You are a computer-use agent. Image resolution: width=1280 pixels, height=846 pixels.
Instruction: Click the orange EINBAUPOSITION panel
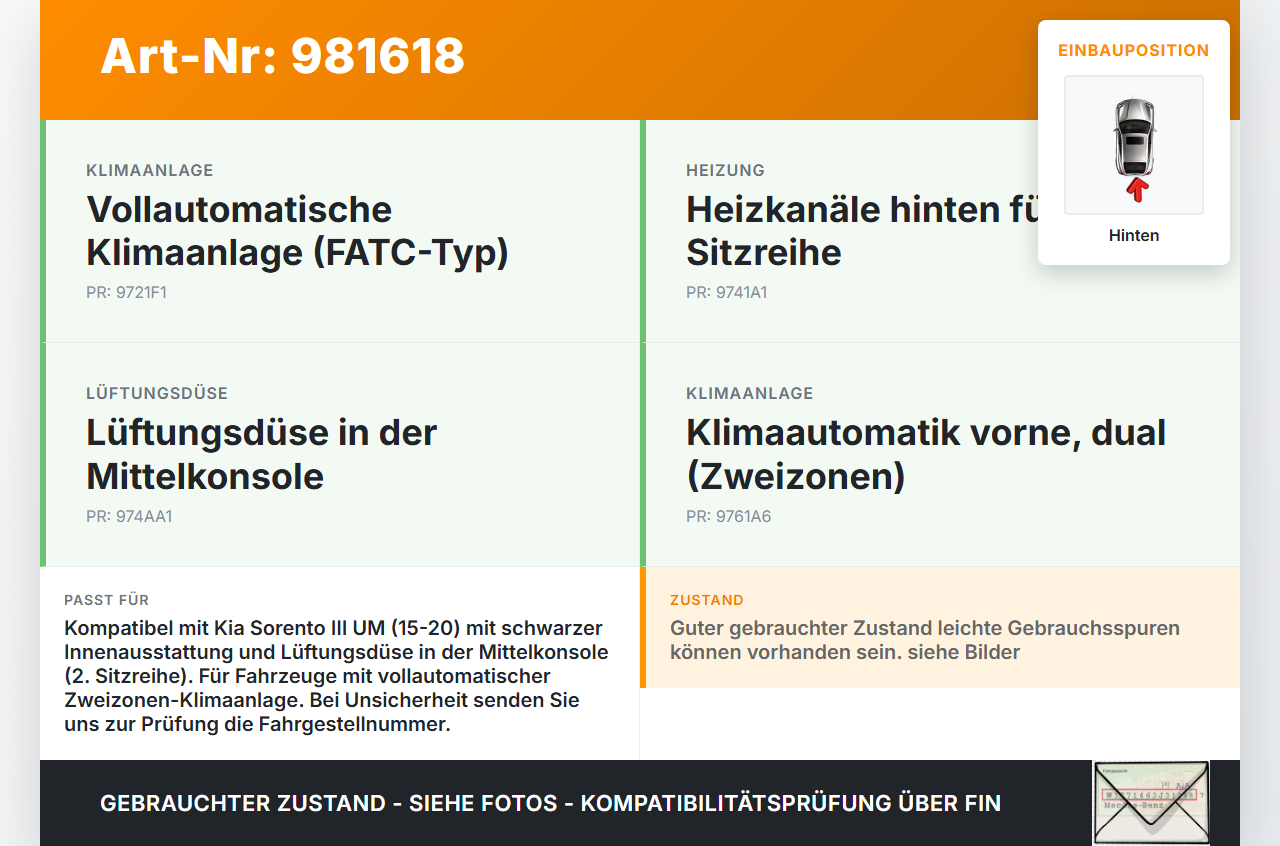[x=1133, y=49]
